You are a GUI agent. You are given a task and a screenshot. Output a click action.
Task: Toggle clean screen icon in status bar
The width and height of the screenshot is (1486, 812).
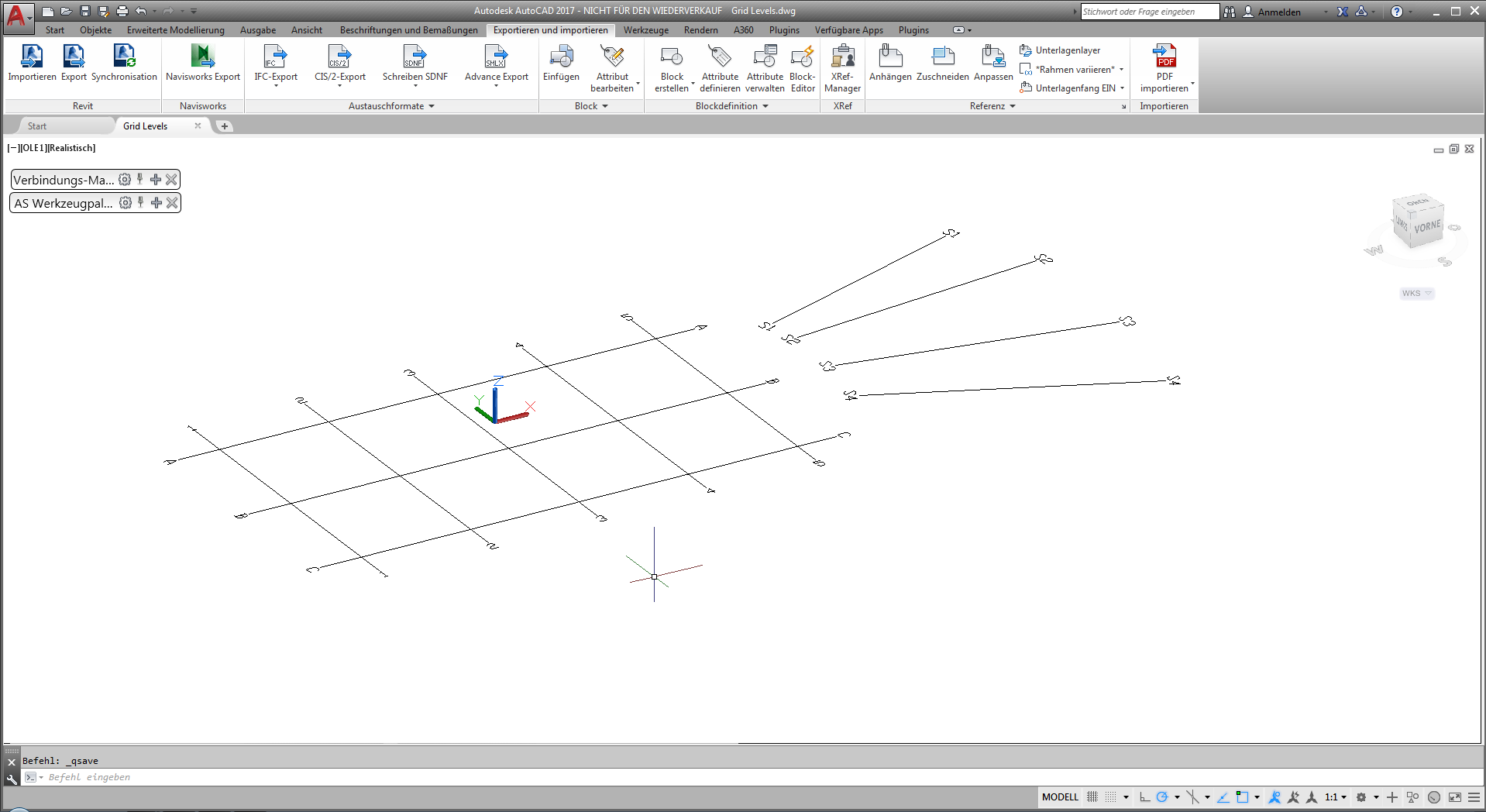pyautogui.click(x=1455, y=797)
